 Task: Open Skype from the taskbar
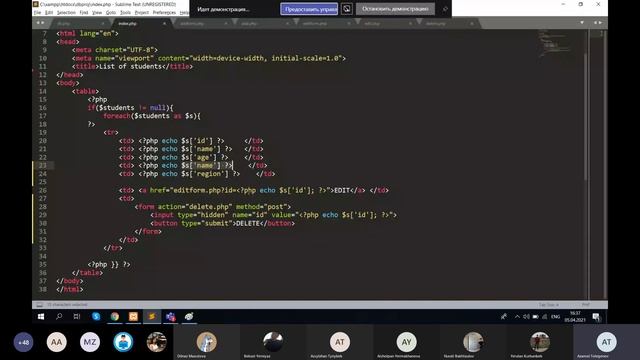[x=96, y=316]
